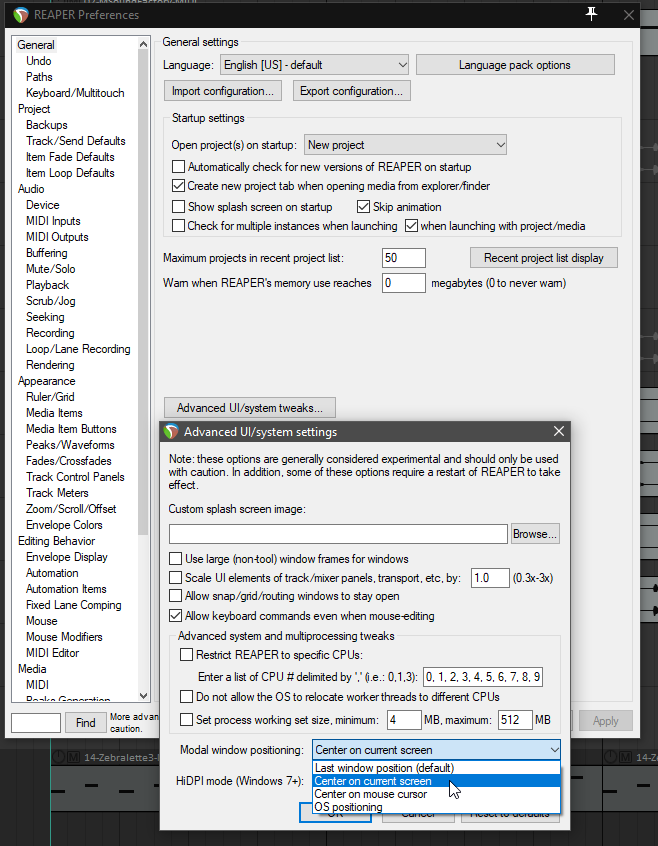
Task: Select Track Control Panels in the tree
Action: 75,477
